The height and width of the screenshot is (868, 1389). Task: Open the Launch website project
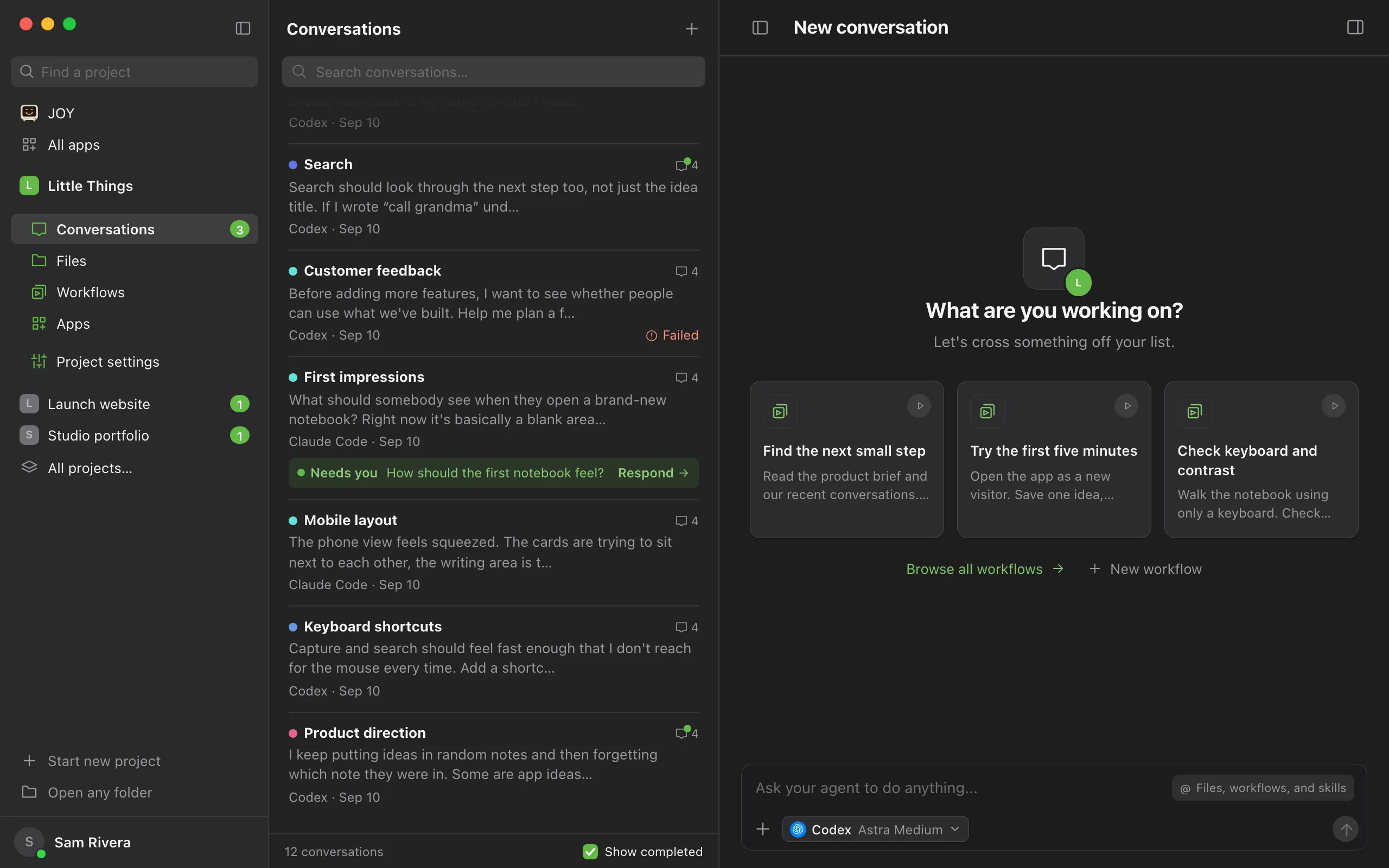[135, 404]
